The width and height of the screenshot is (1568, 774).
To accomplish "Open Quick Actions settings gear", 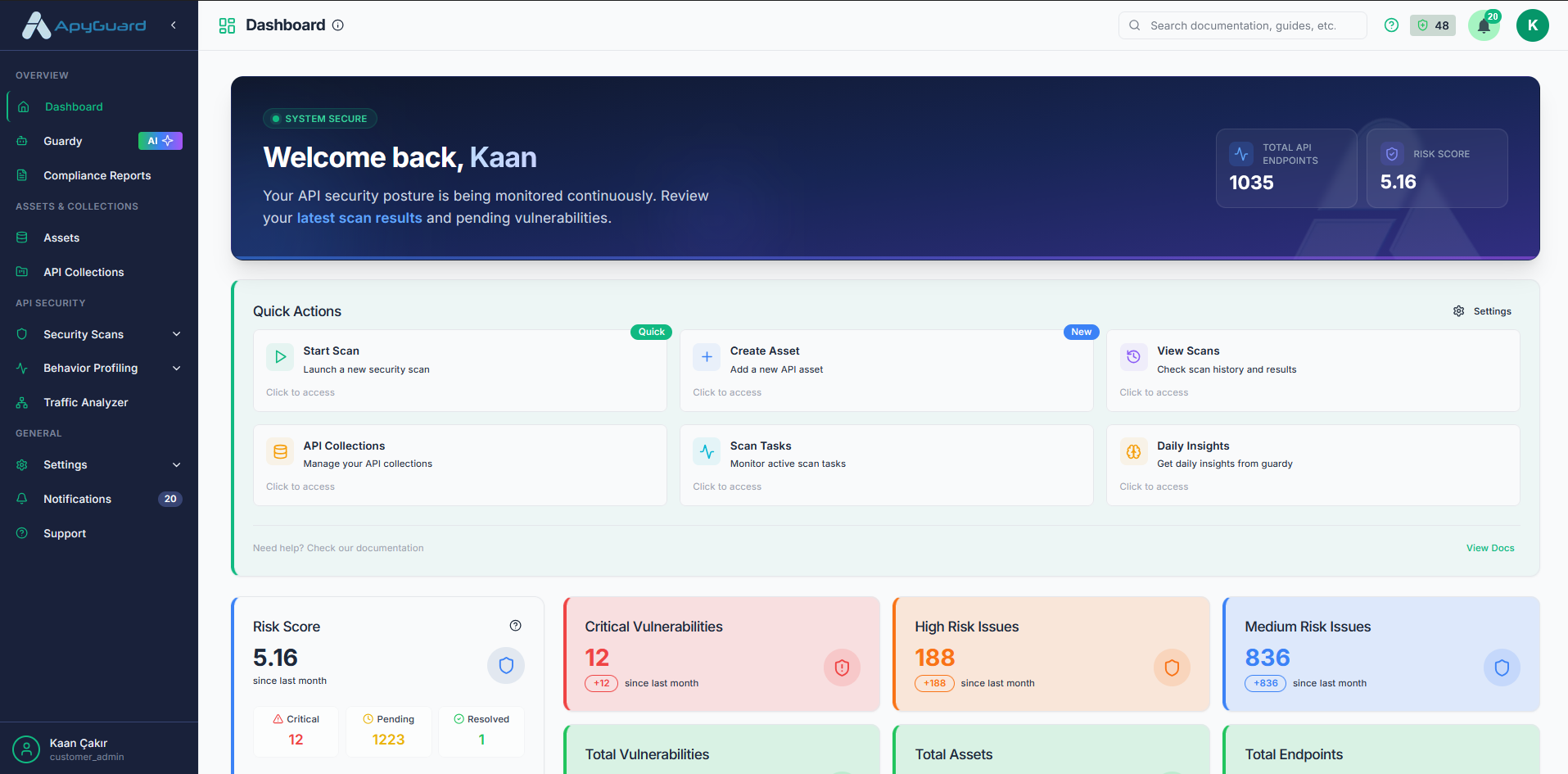I will [1458, 311].
